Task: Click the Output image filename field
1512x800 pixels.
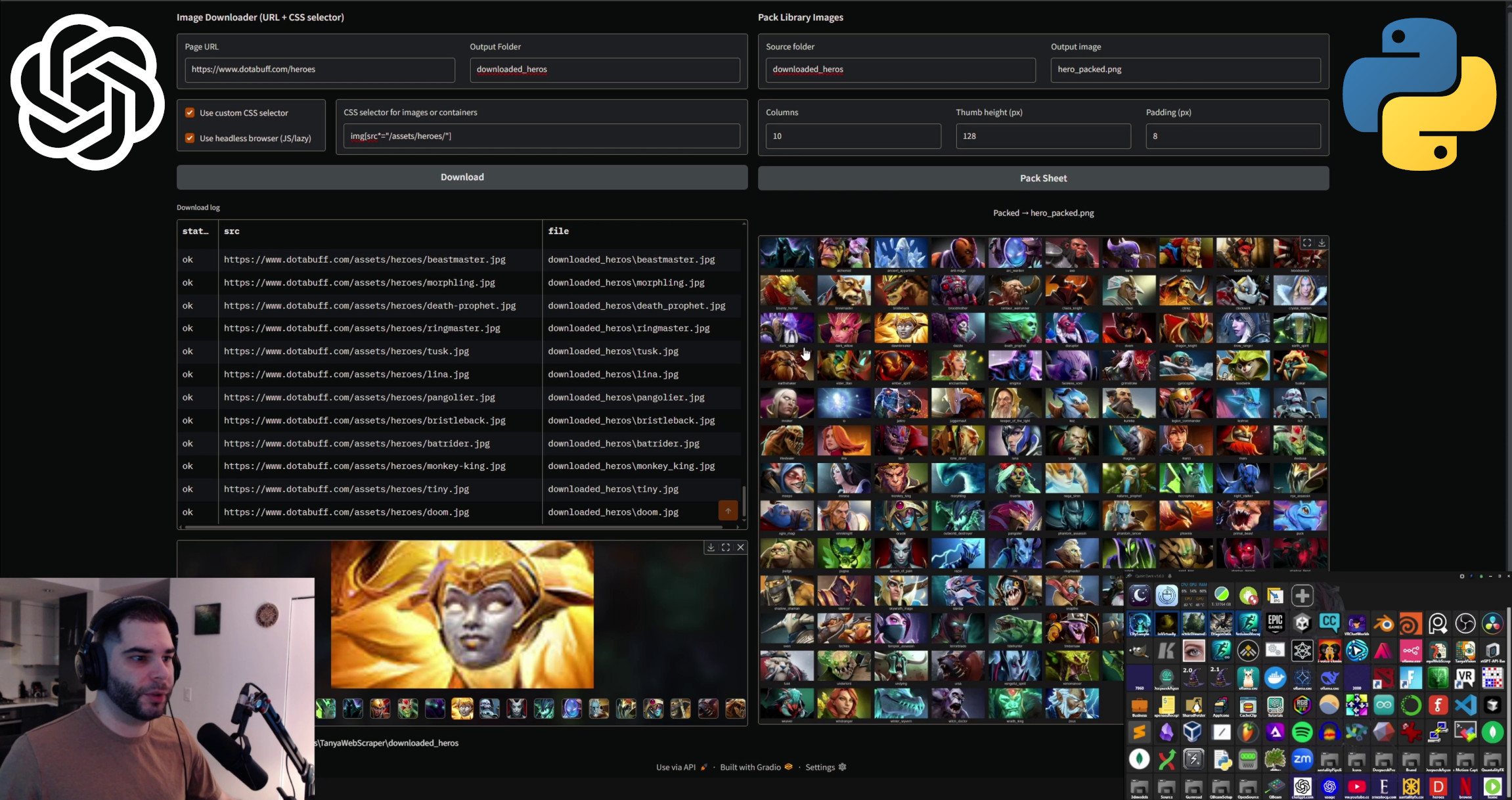Action: (1186, 70)
